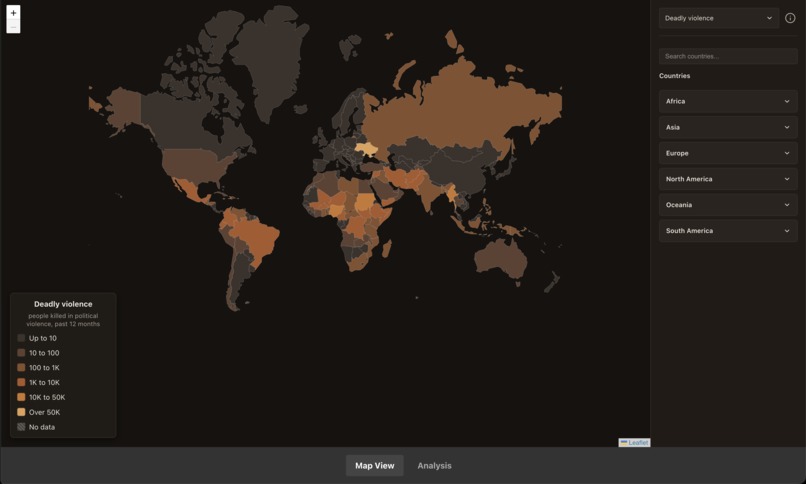
Task: Click the 'No data' legend swatch
Action: [x=21, y=427]
